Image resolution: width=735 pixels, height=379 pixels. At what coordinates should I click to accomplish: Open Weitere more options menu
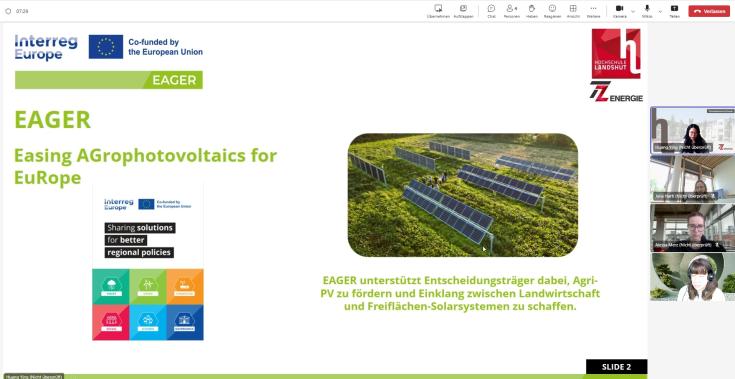point(593,11)
